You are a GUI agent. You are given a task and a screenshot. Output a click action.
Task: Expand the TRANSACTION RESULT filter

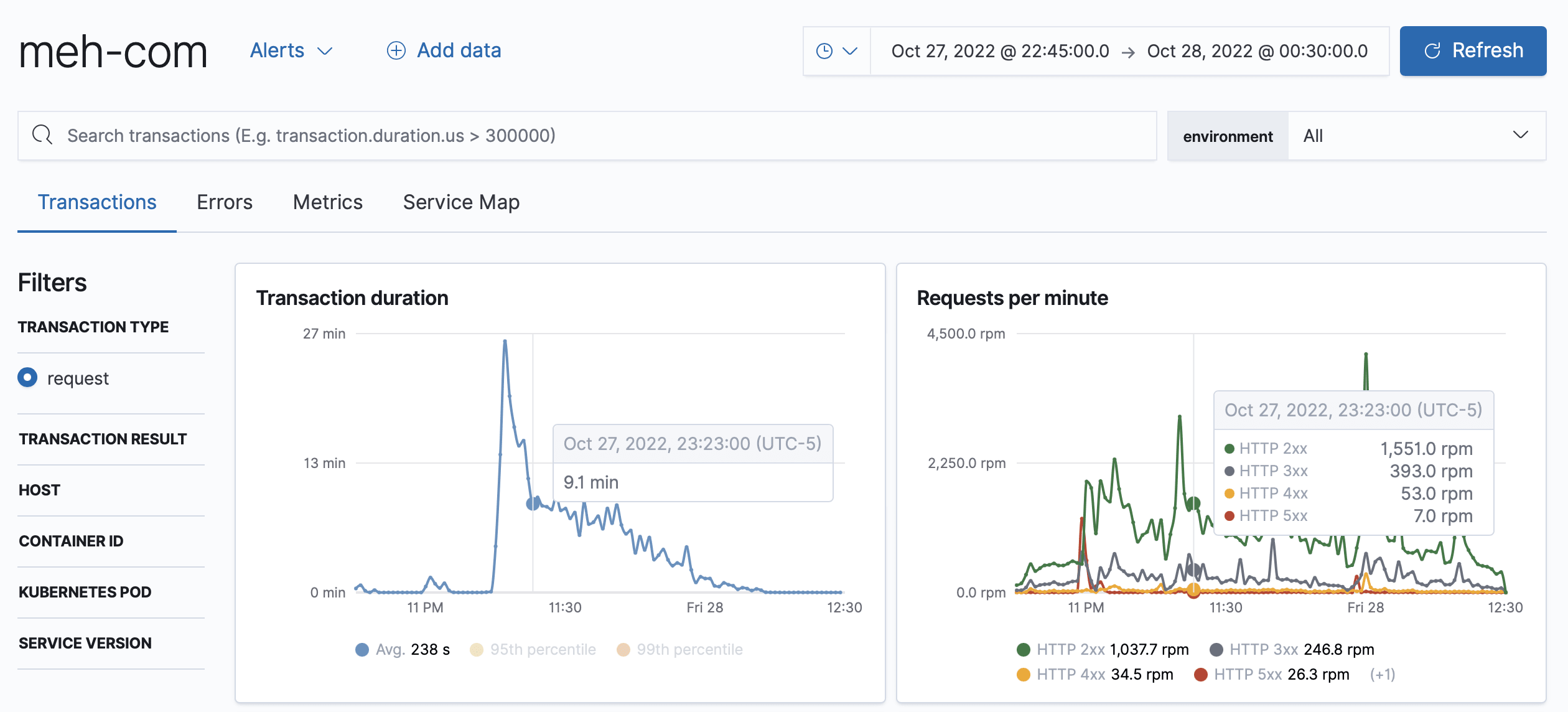(x=102, y=439)
